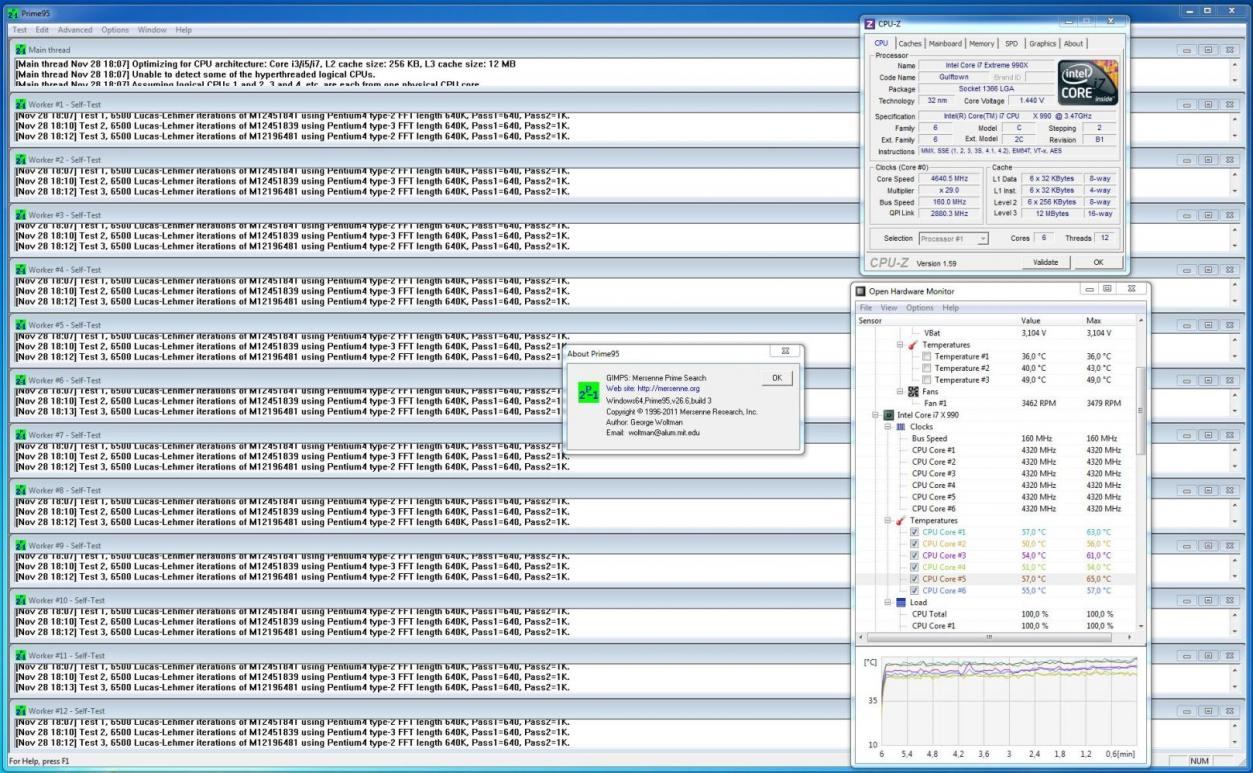Click the Worker #5 Self-Test window icon
The height and width of the screenshot is (773, 1253).
coord(21,325)
